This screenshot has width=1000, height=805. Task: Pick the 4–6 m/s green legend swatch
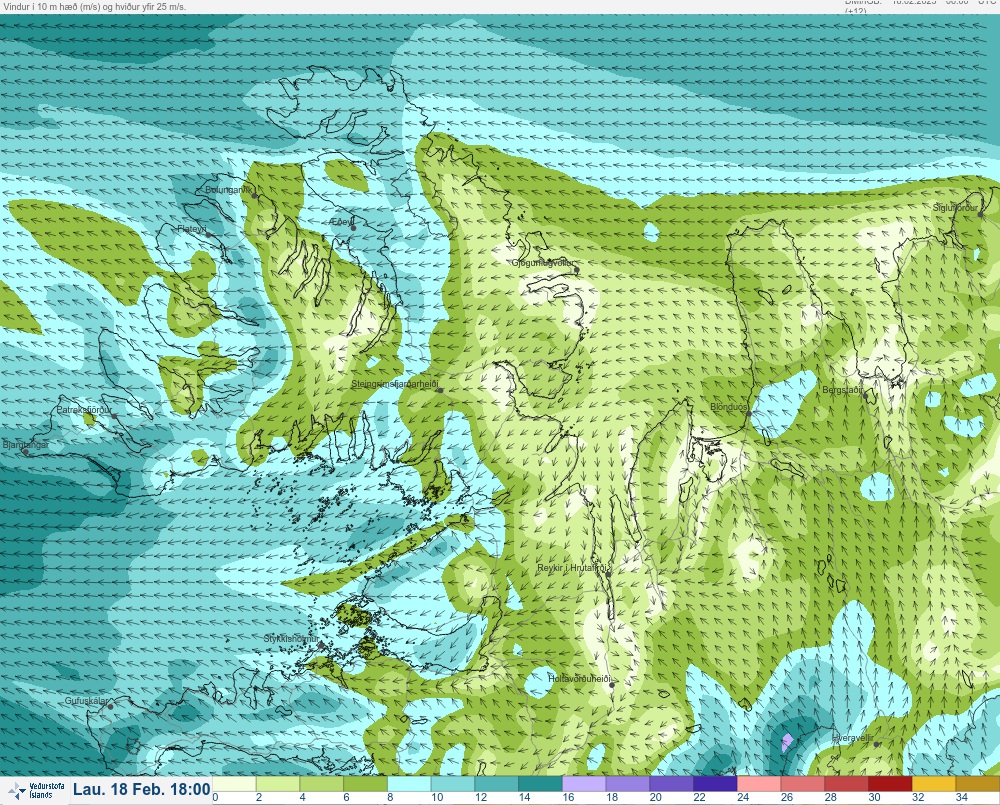(321, 783)
